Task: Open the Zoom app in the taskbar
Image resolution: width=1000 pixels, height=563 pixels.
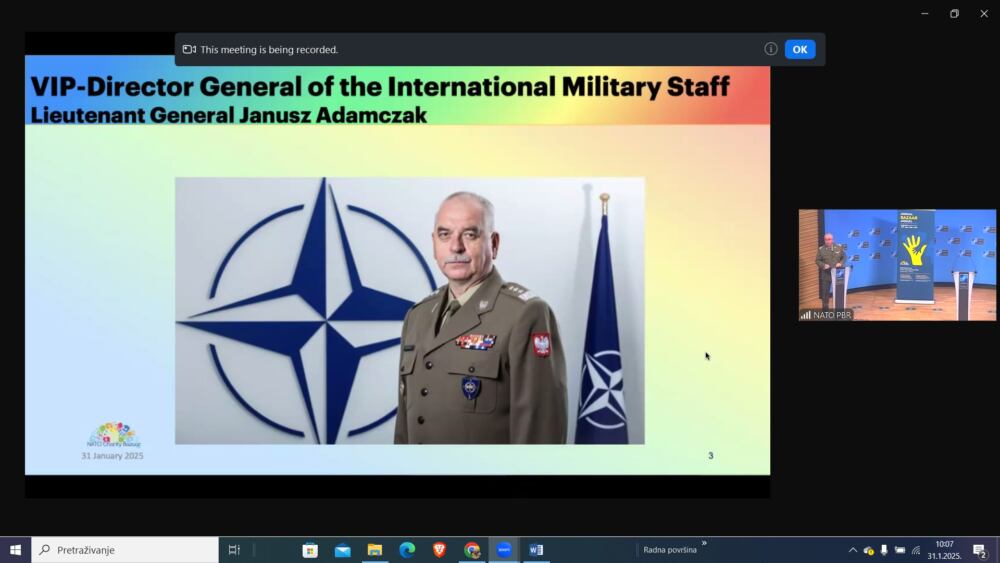Action: point(504,549)
